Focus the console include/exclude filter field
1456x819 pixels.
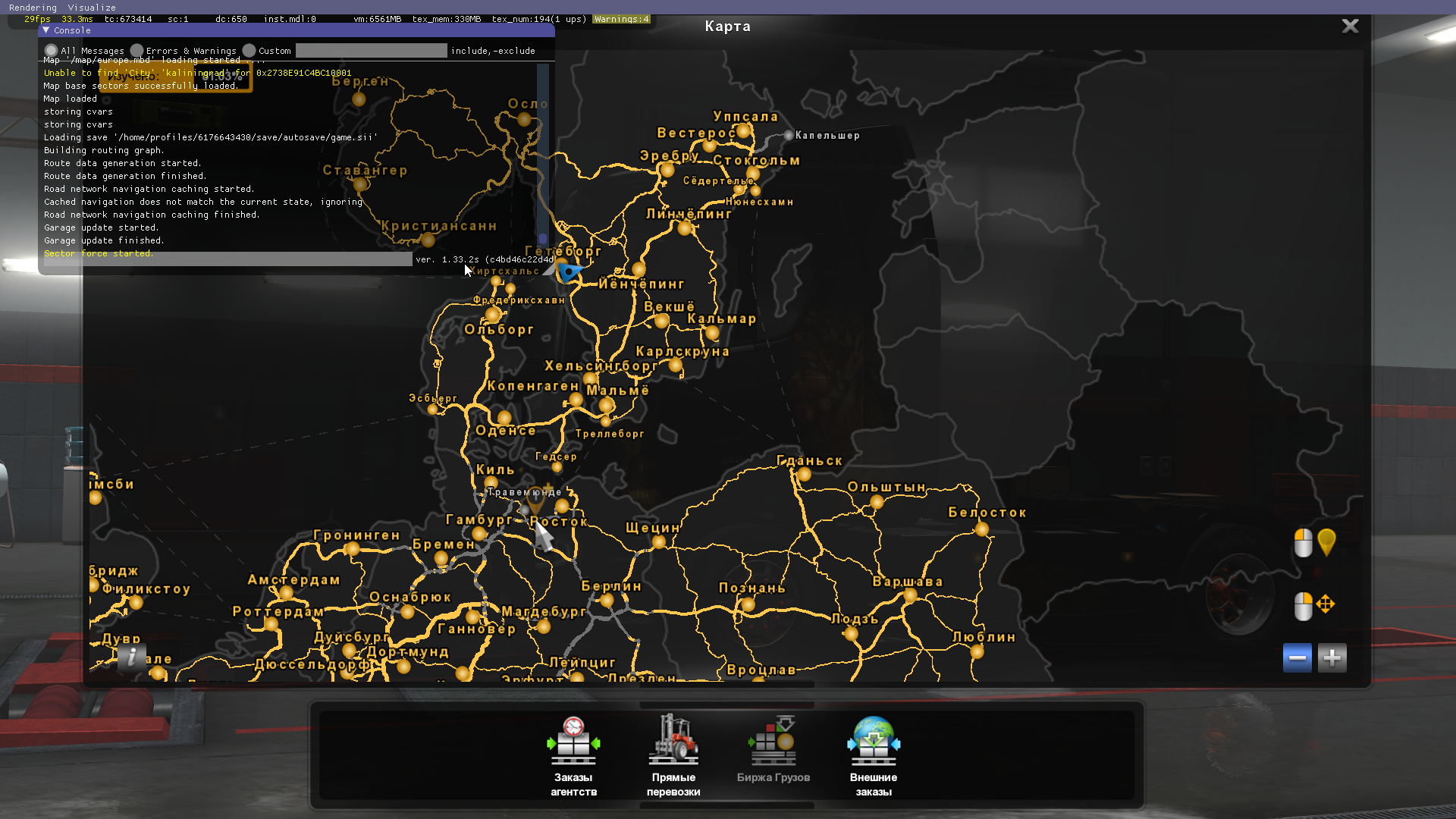(x=371, y=51)
